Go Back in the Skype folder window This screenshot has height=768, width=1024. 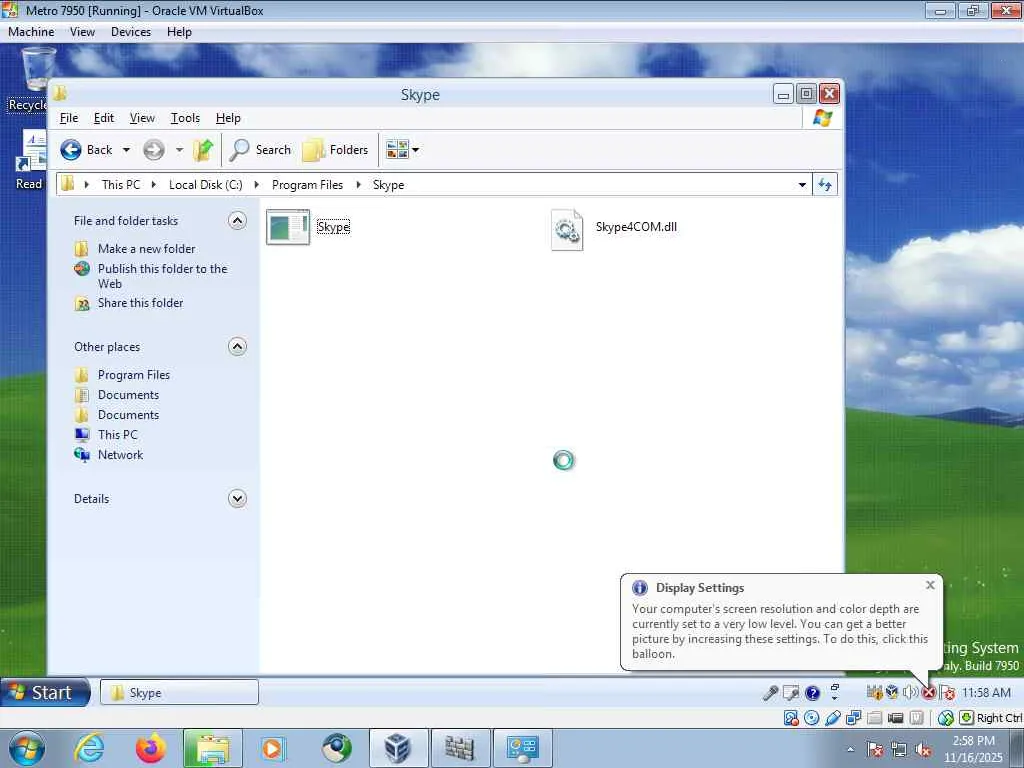pyautogui.click(x=86, y=150)
